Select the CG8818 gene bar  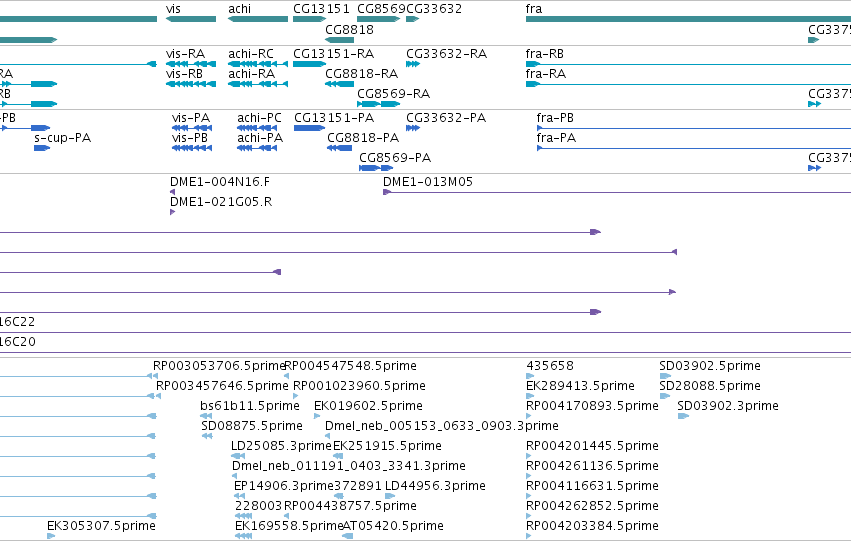[340, 40]
